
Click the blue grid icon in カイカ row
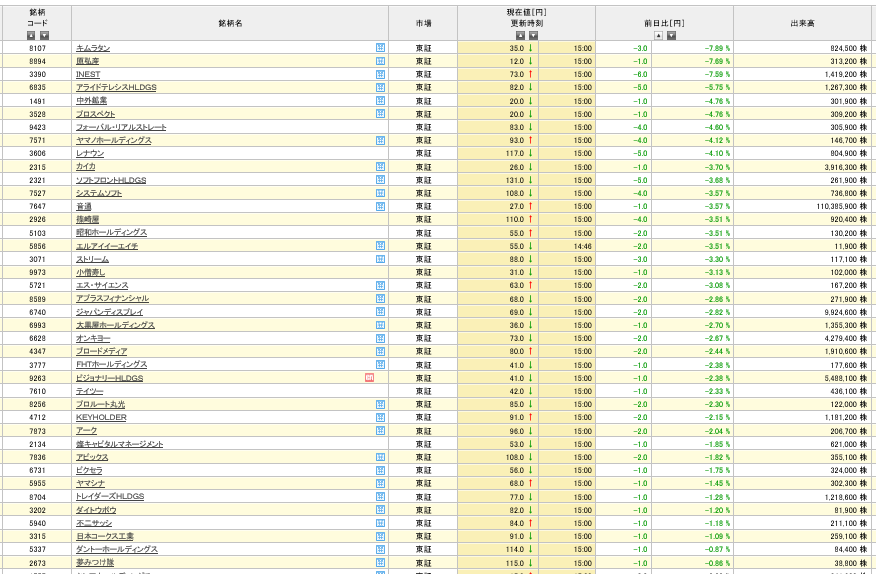click(380, 167)
